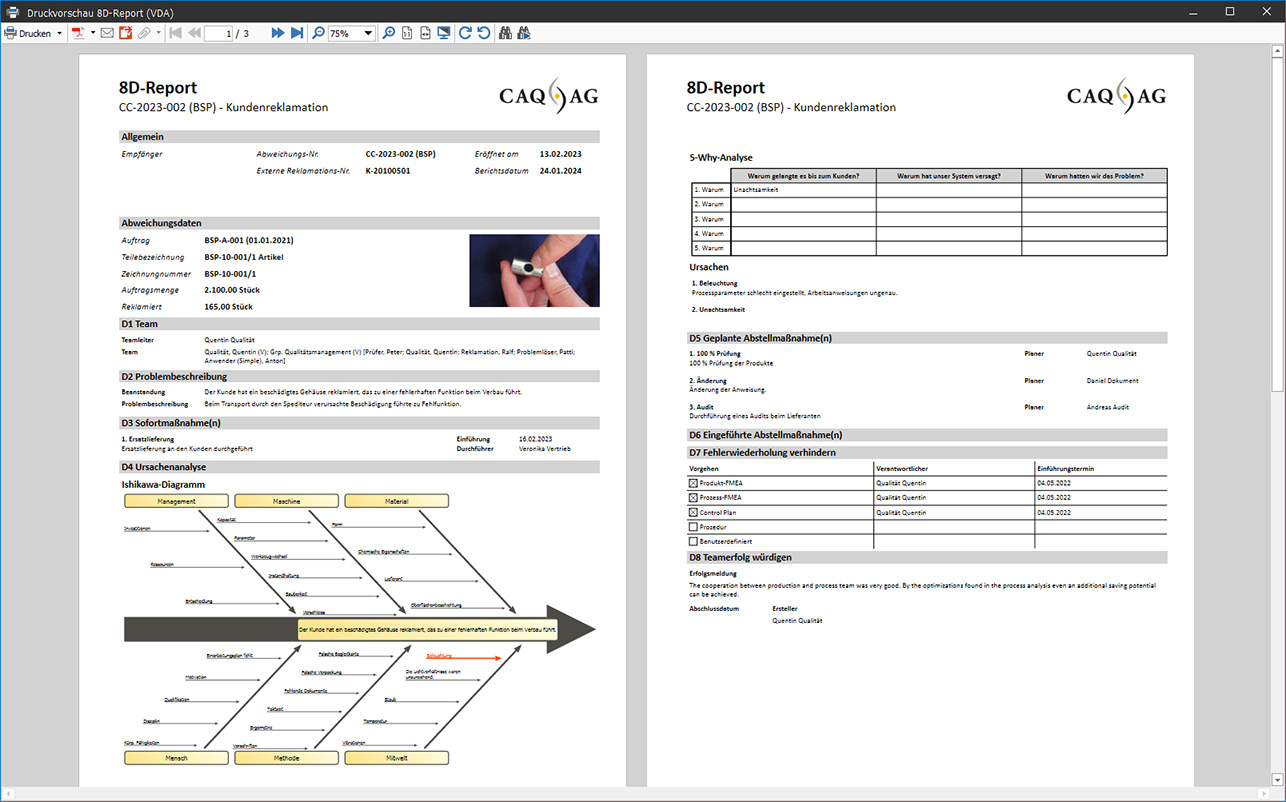Viewport: 1286px width, 802px height.
Task: Click the Abweichungsdaten section header
Action: click(x=359, y=223)
